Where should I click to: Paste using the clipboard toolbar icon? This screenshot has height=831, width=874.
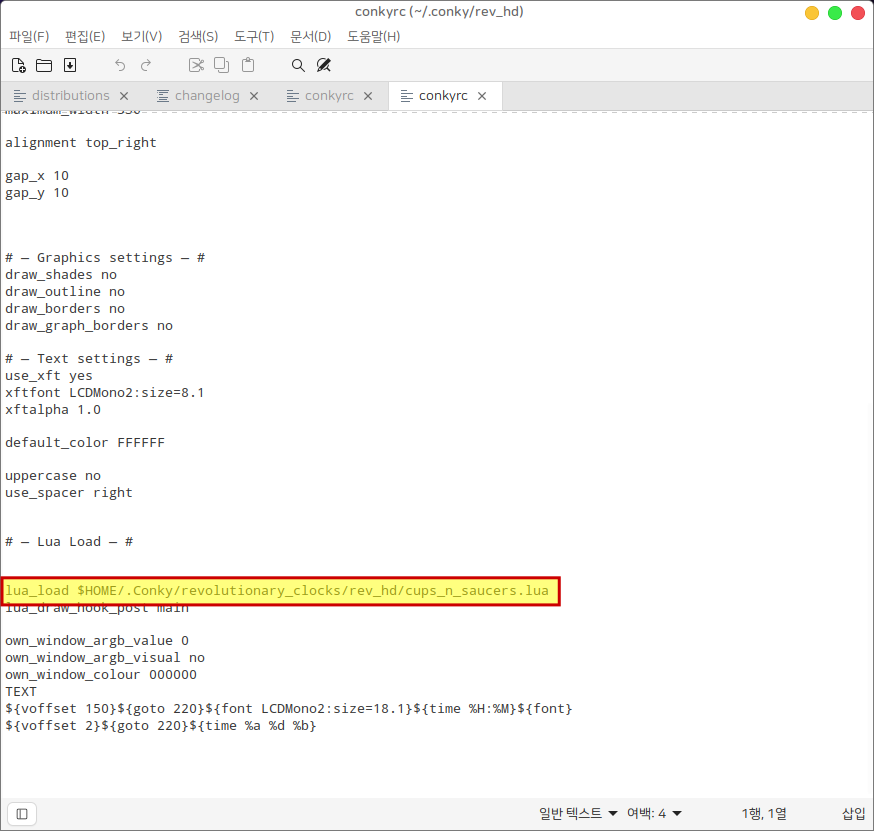[248, 65]
